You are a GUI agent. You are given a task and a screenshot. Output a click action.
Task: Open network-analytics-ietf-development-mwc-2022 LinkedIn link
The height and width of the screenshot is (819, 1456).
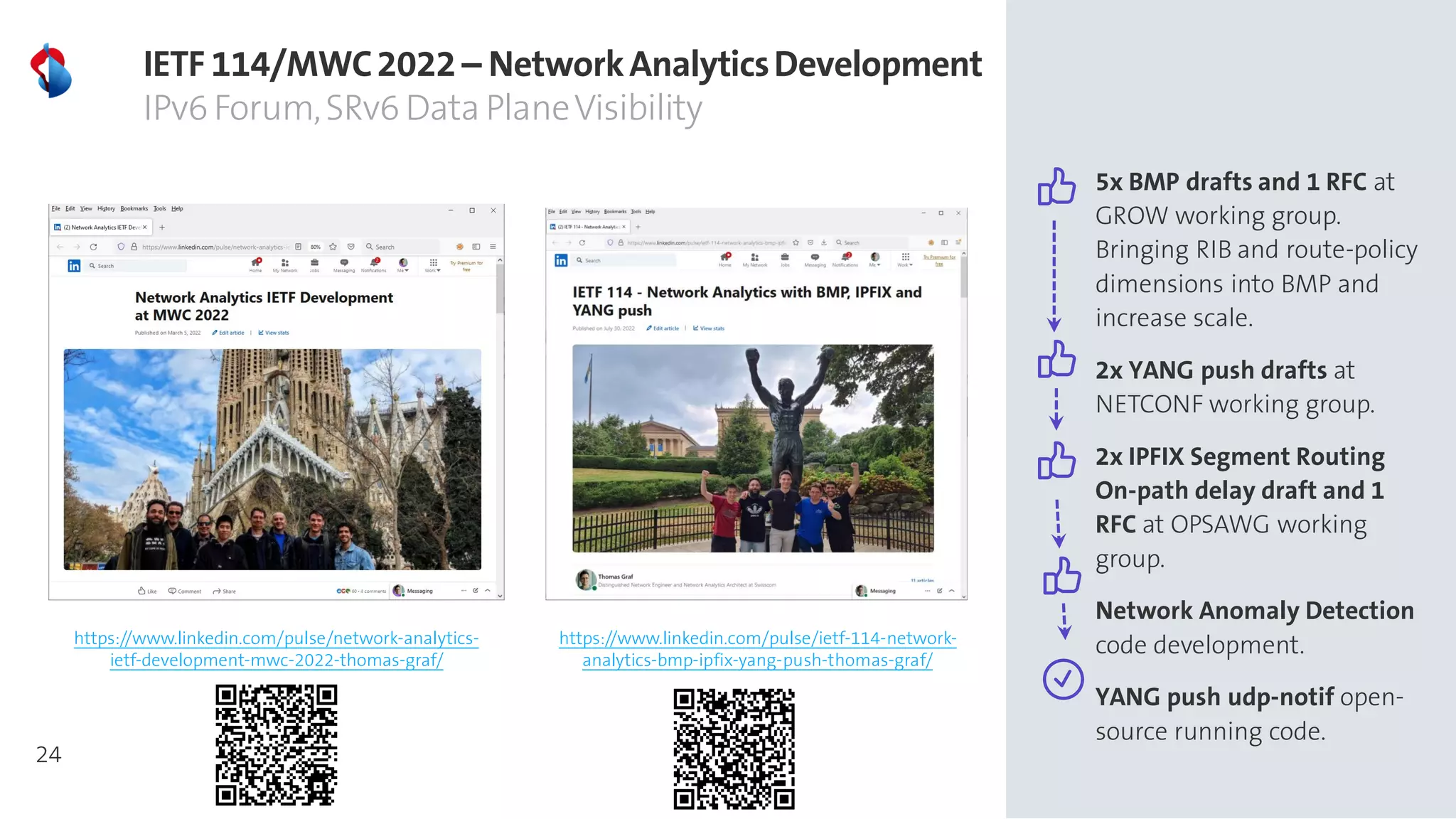coord(277,649)
